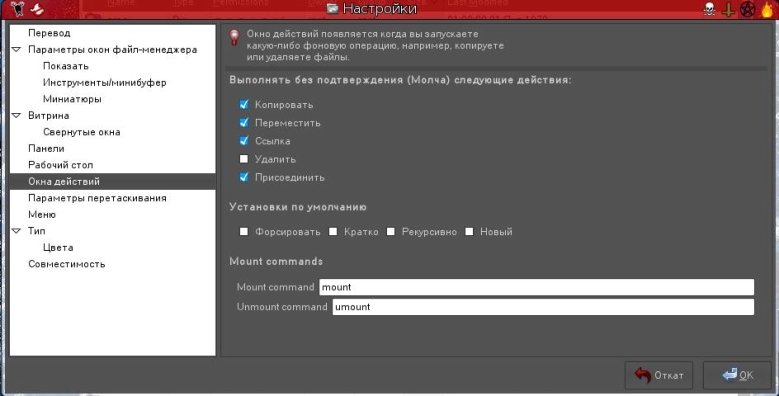This screenshot has height=396, width=779.
Task: Enable the Удалить checkbox
Action: 244,159
